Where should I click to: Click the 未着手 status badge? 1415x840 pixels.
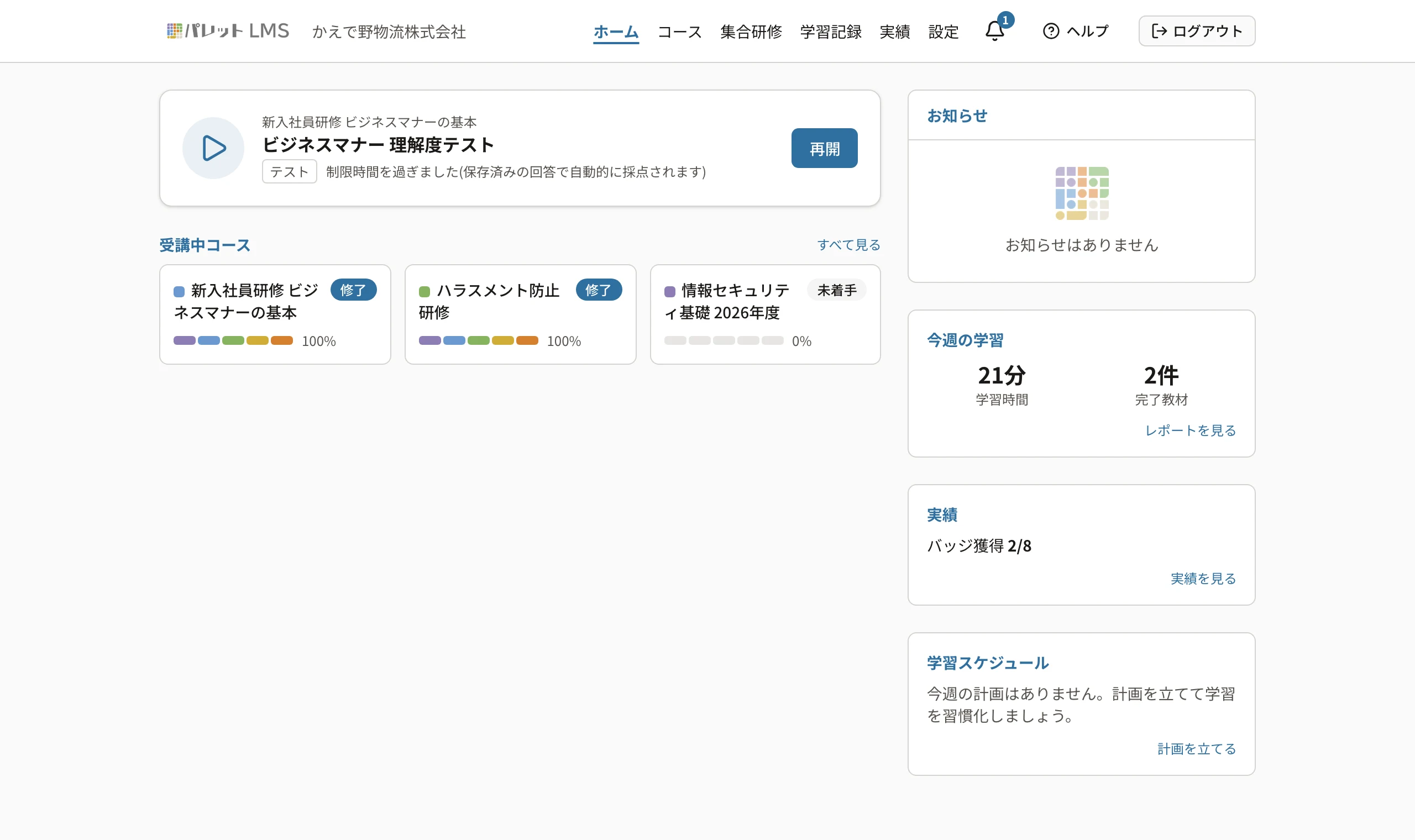coord(836,290)
